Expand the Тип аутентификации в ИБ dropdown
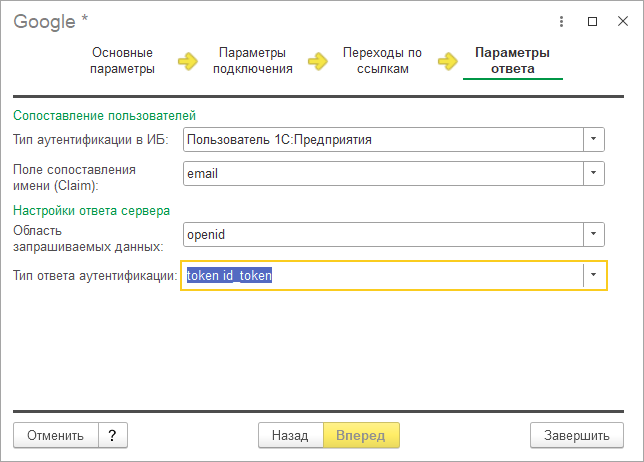This screenshot has height=462, width=644. tap(594, 139)
